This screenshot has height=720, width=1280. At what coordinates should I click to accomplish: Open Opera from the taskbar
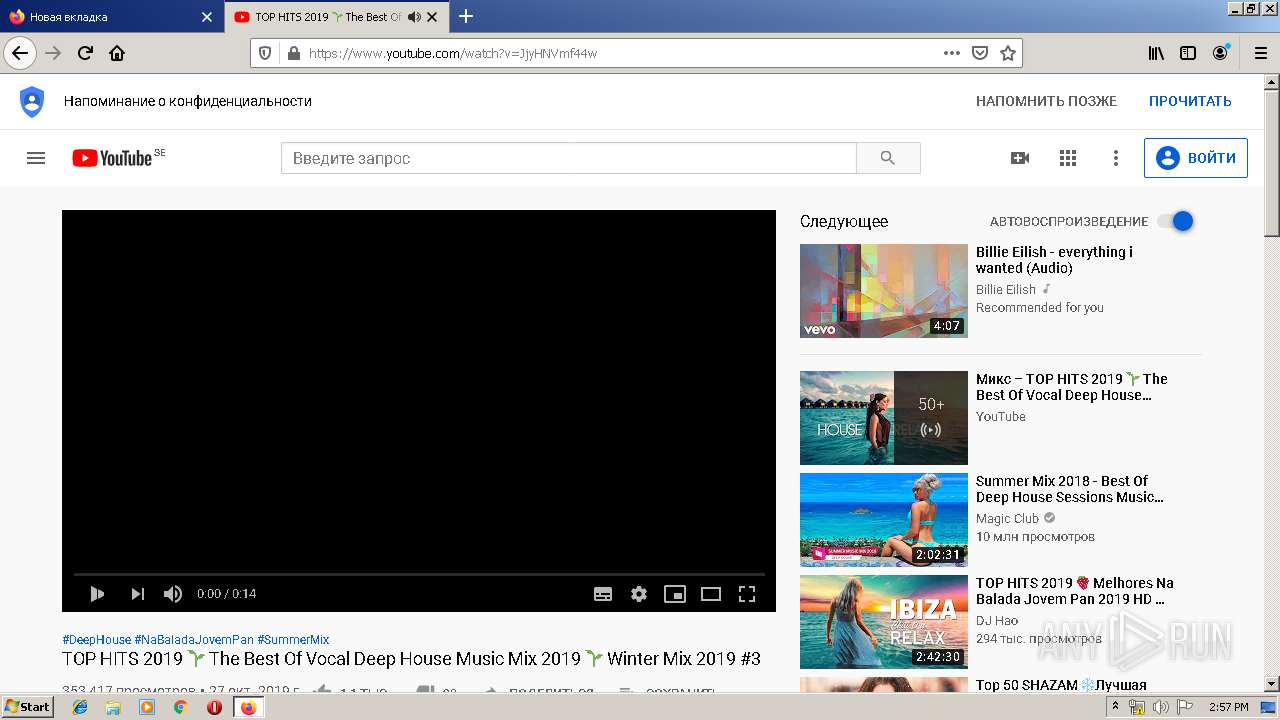tap(214, 707)
